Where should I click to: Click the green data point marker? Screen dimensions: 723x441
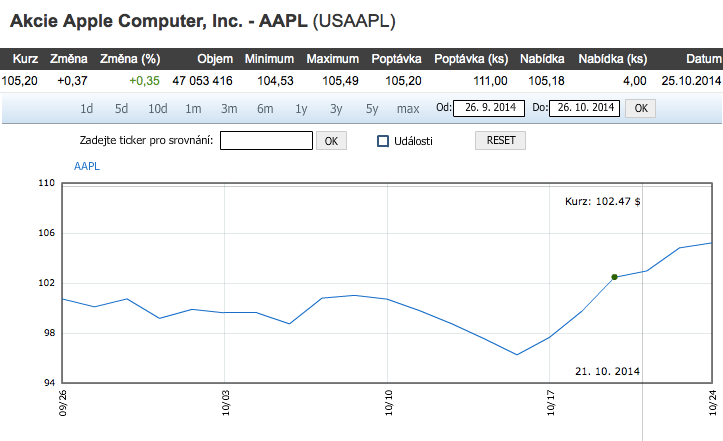tap(614, 277)
